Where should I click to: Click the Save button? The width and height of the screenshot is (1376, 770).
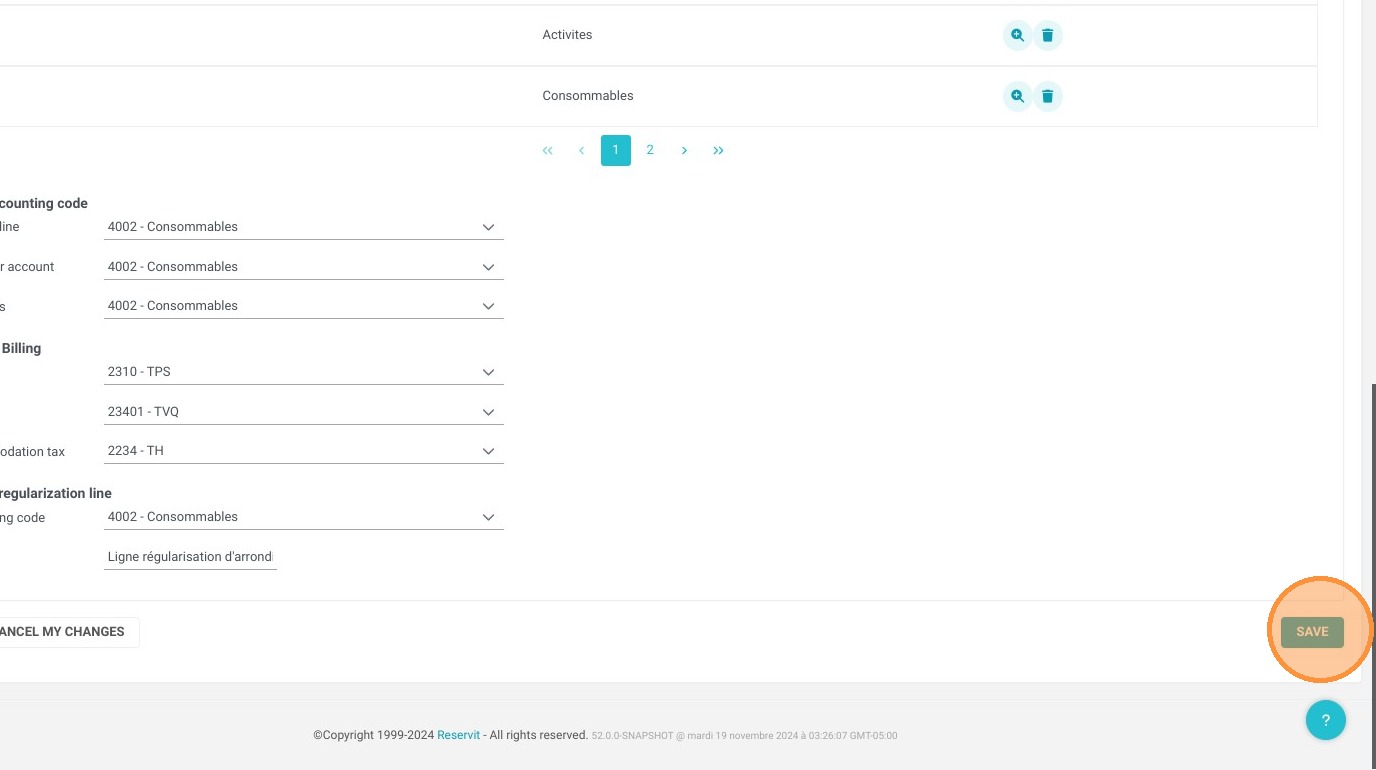[1312, 632]
